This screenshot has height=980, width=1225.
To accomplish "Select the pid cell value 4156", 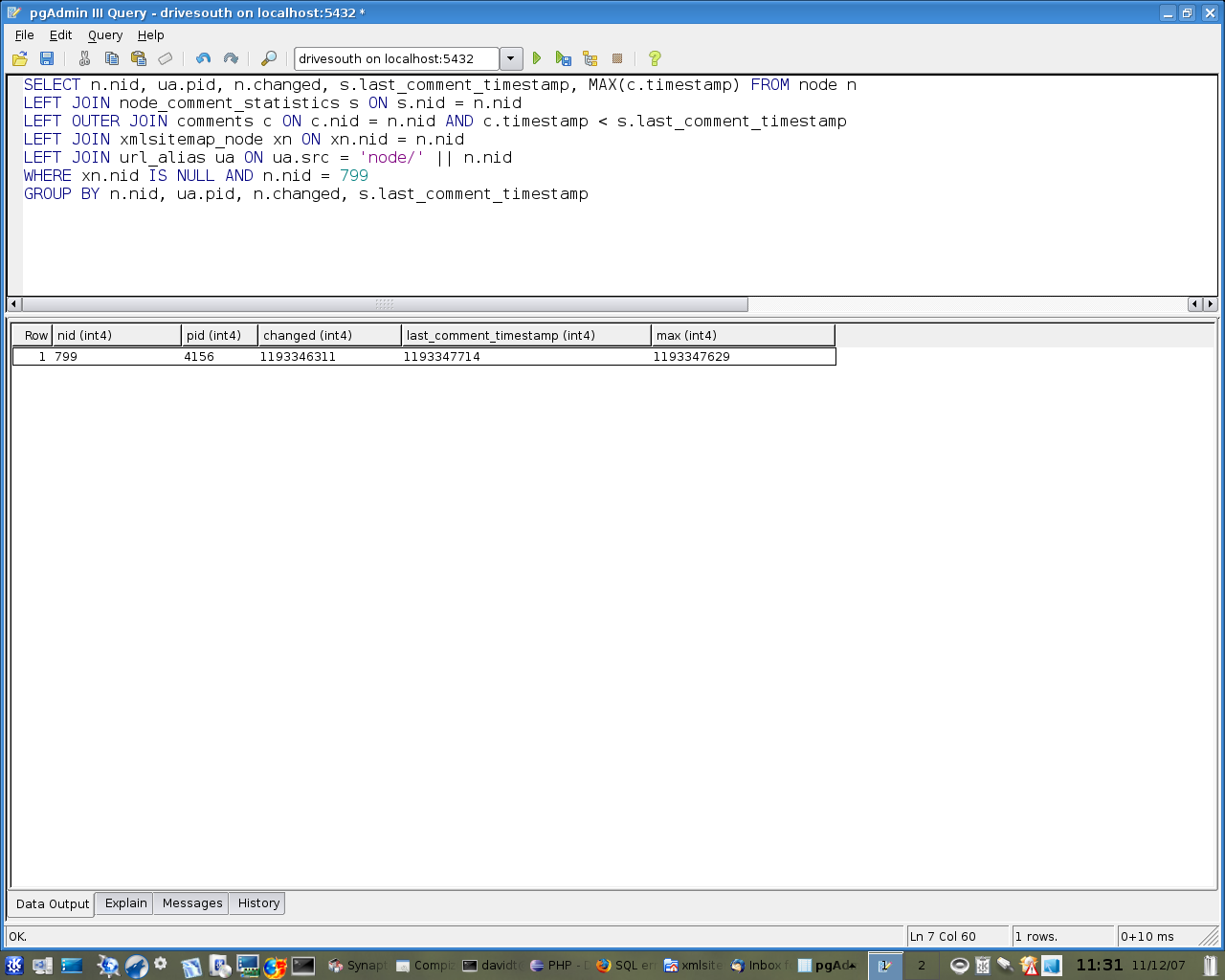I will pos(219,356).
